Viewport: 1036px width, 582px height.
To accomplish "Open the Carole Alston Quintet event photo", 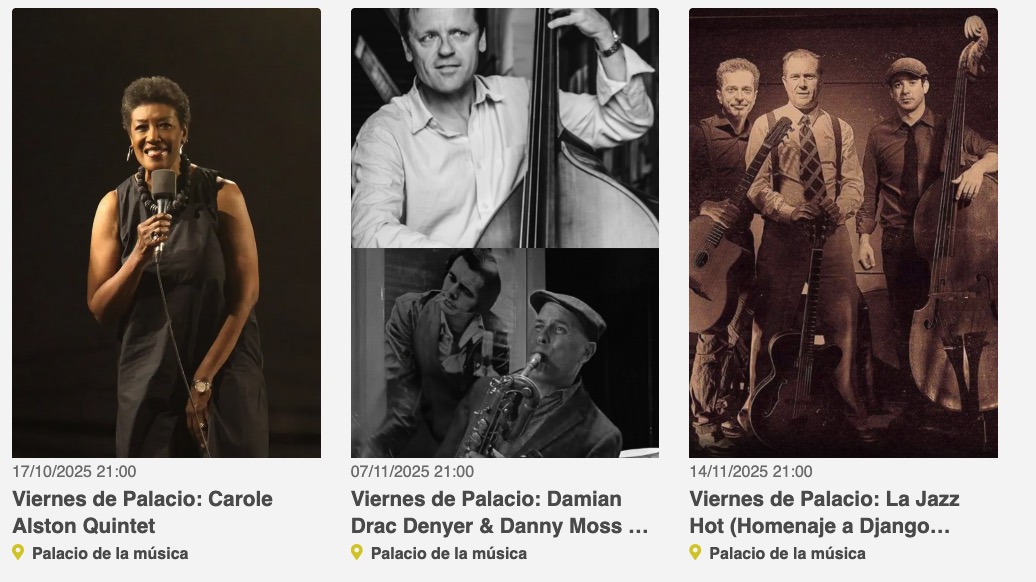I will tap(166, 233).
